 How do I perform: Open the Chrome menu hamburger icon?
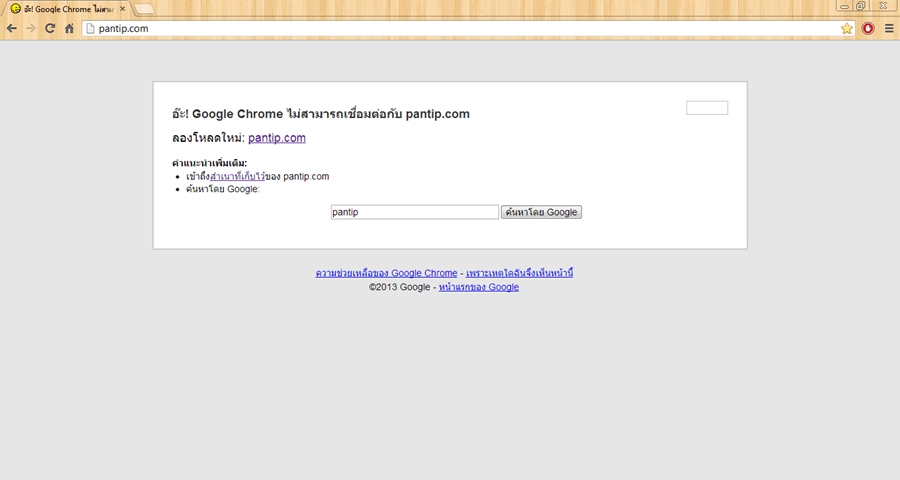[x=889, y=28]
